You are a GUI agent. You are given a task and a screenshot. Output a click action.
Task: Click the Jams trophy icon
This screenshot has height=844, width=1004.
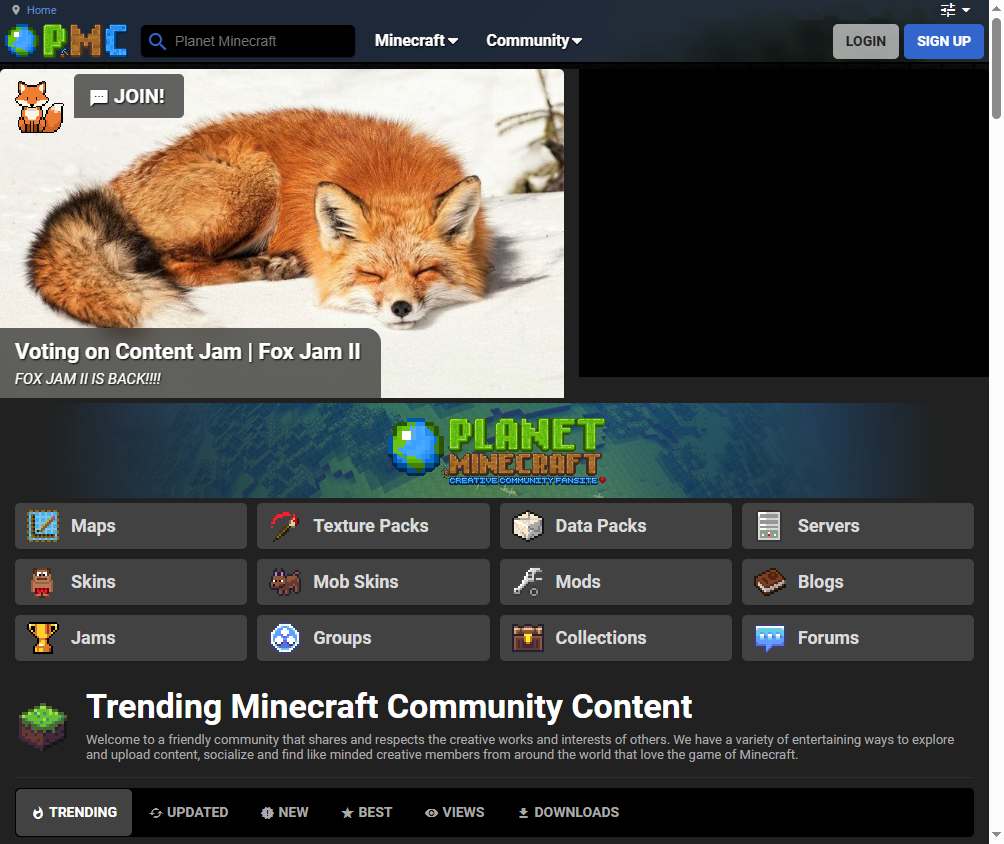point(43,638)
